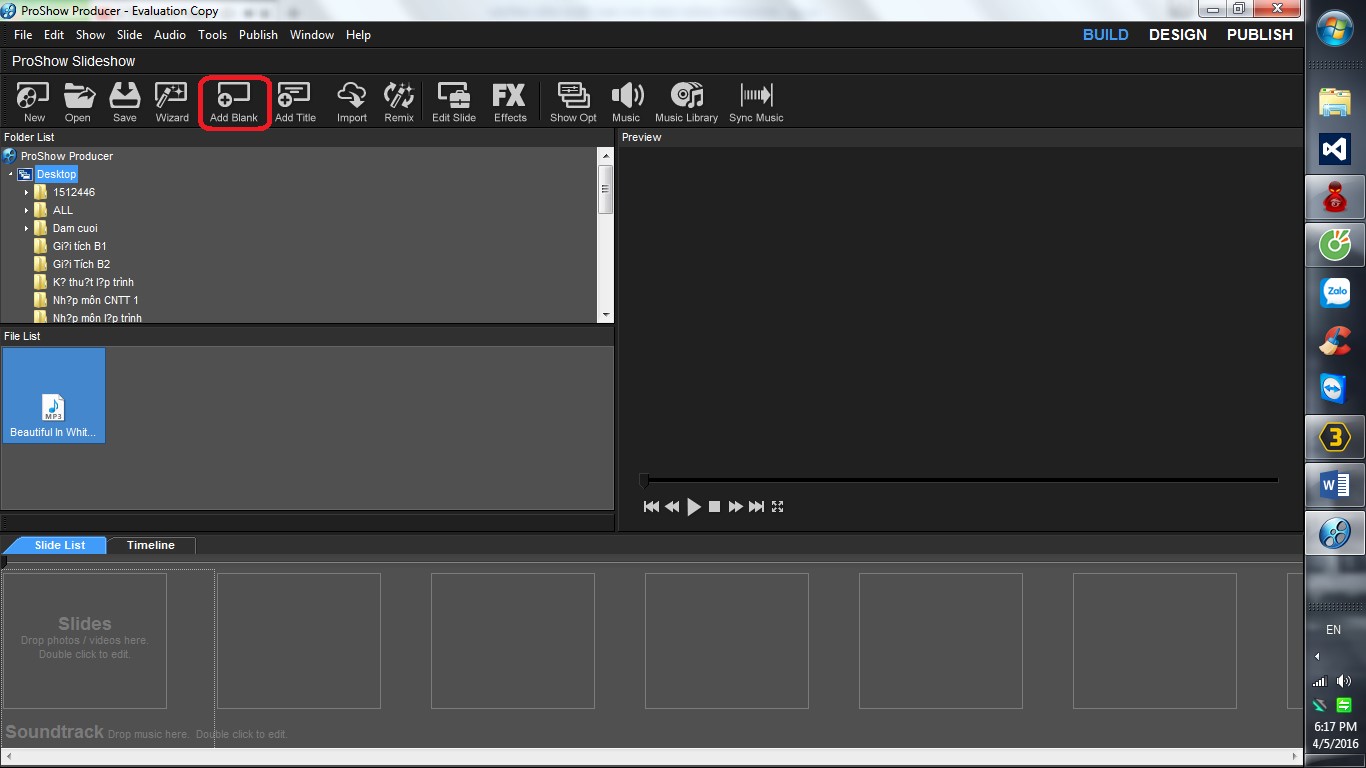Select the Slide List tab

[60, 545]
